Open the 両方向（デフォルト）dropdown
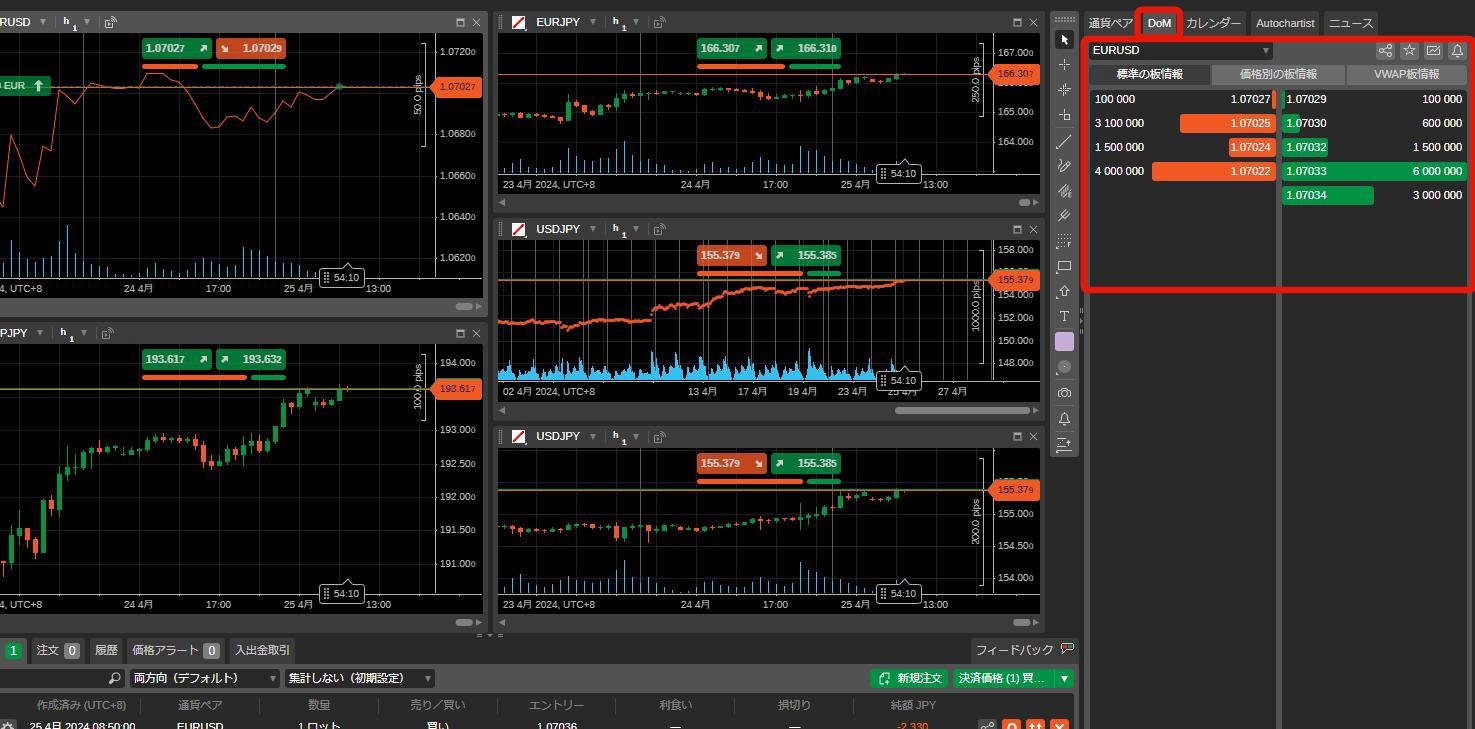 click(205, 678)
